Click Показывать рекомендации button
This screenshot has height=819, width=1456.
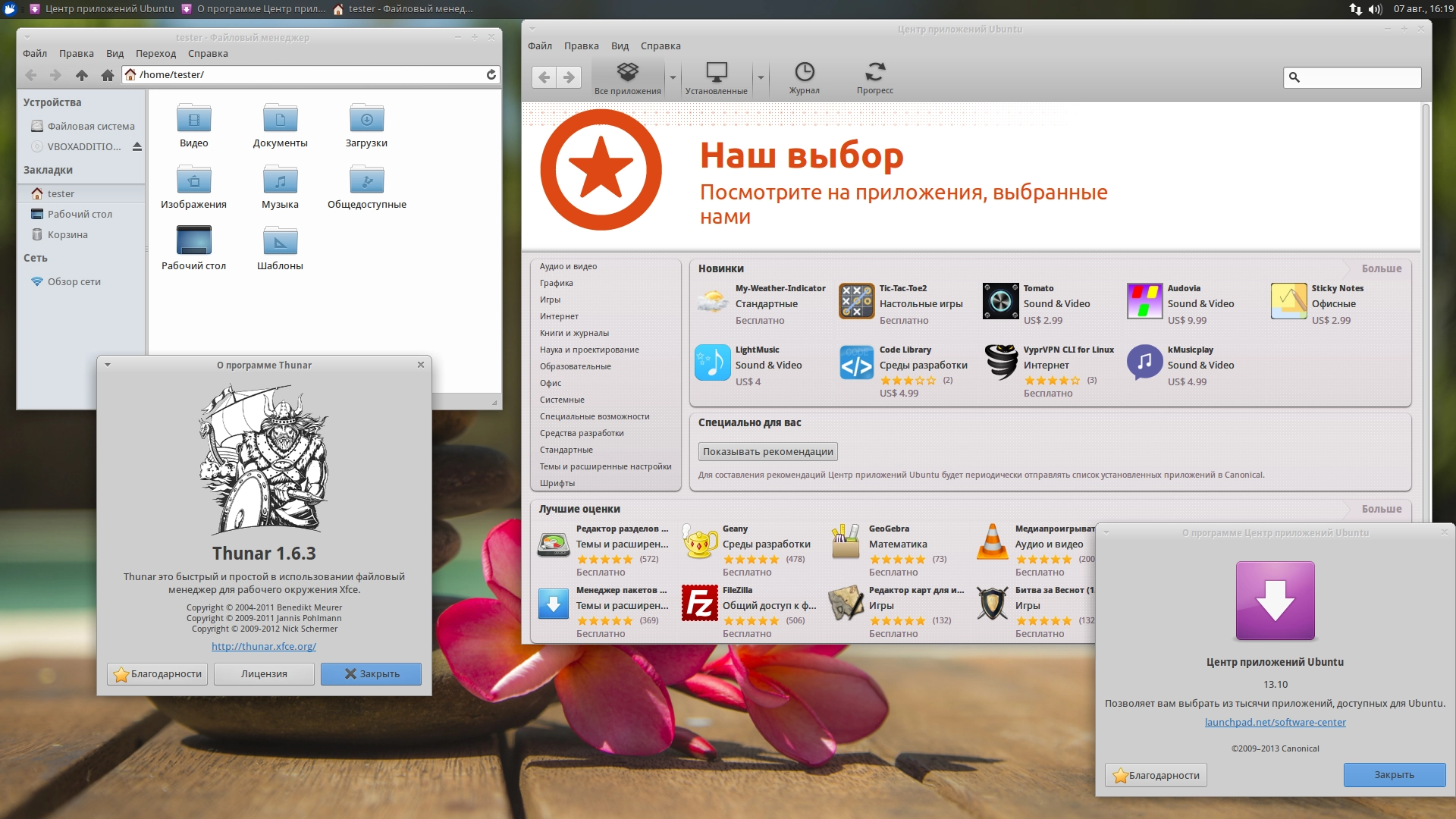767,452
